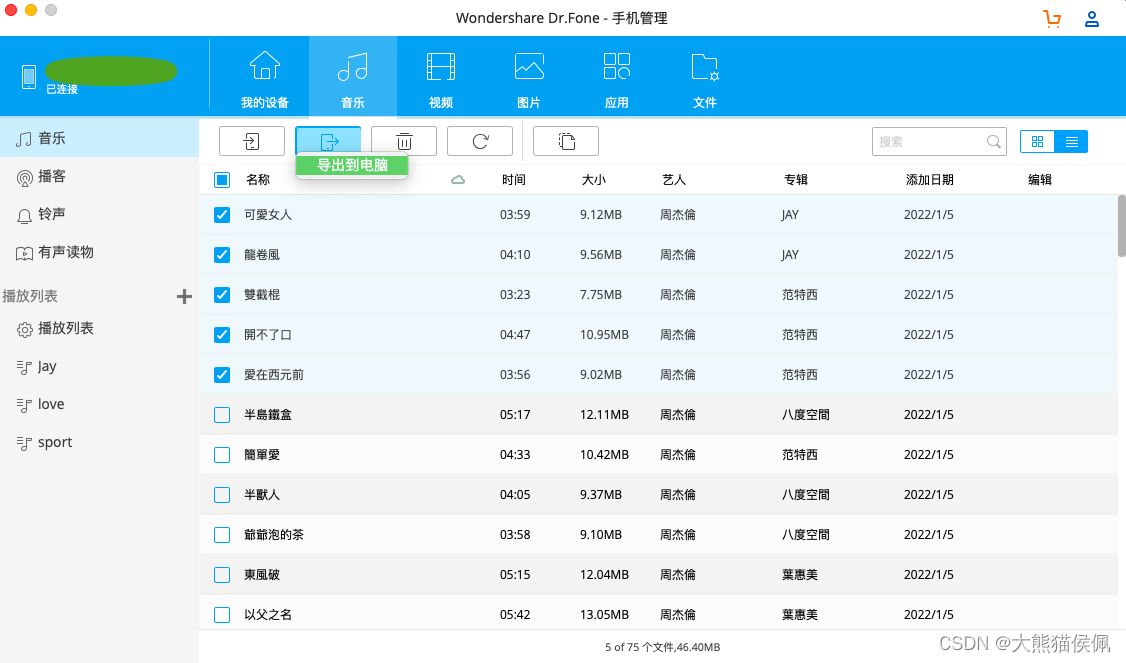Check the 東風破 checkbox
1126x663 pixels.
click(222, 575)
